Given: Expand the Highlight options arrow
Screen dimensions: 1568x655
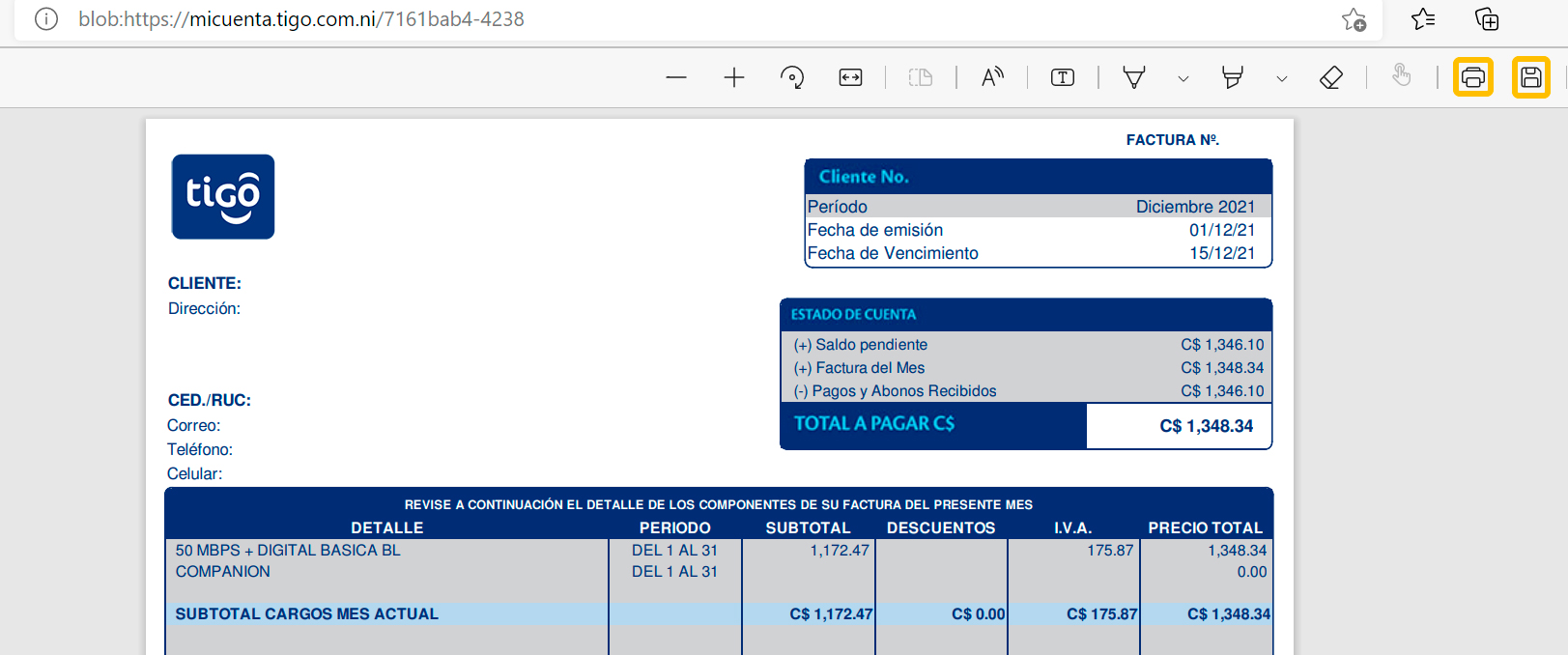Looking at the screenshot, I should point(1282,78).
